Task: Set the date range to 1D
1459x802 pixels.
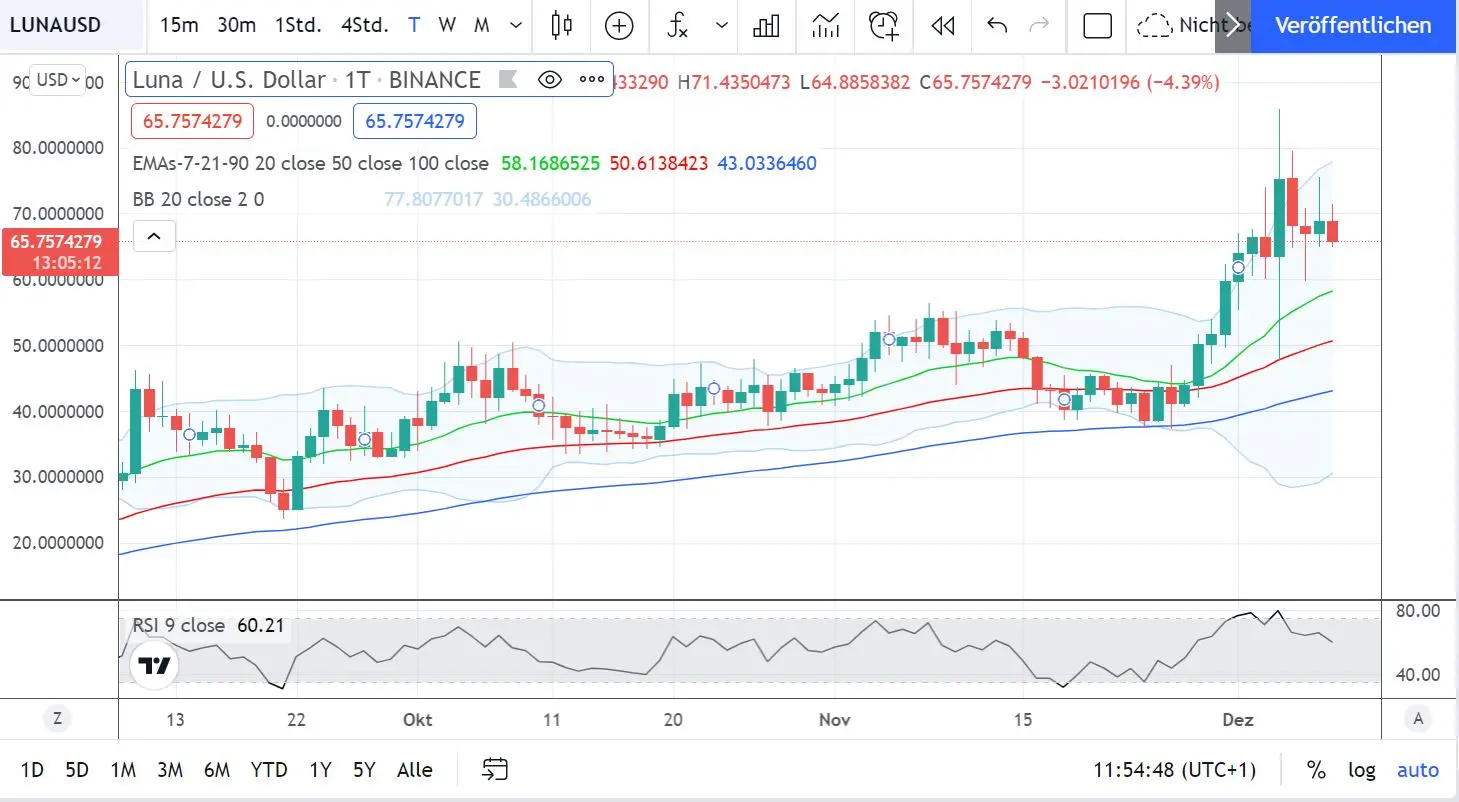Action: point(32,770)
